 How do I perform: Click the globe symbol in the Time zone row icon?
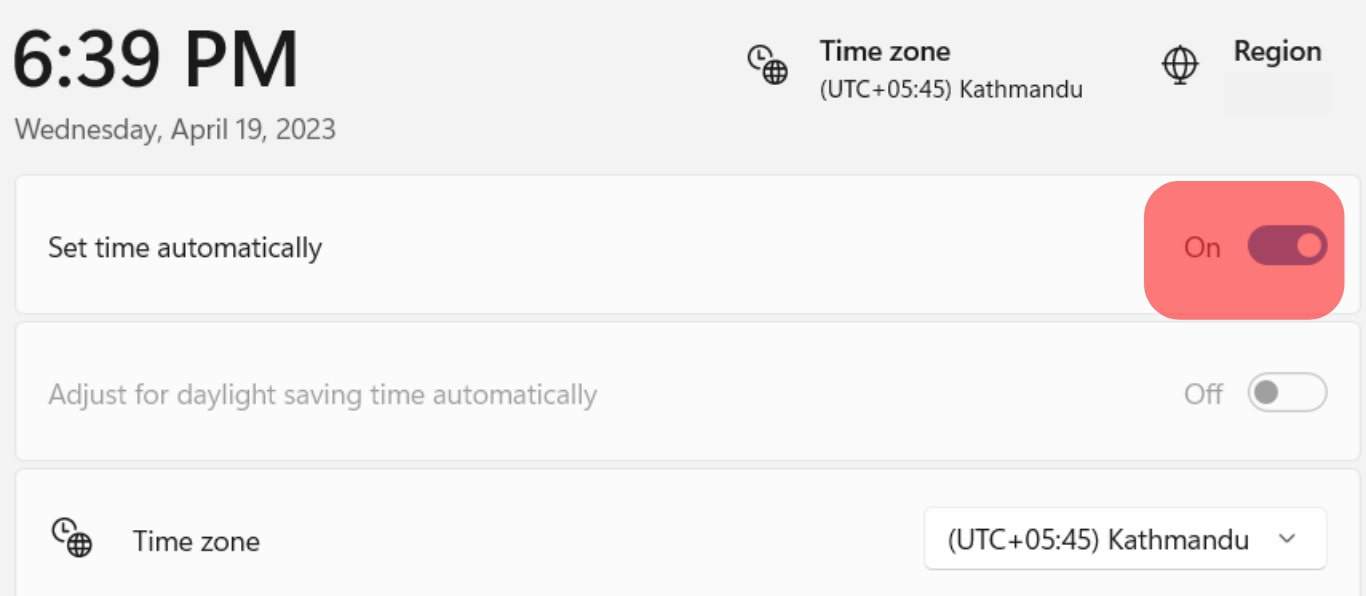80,546
